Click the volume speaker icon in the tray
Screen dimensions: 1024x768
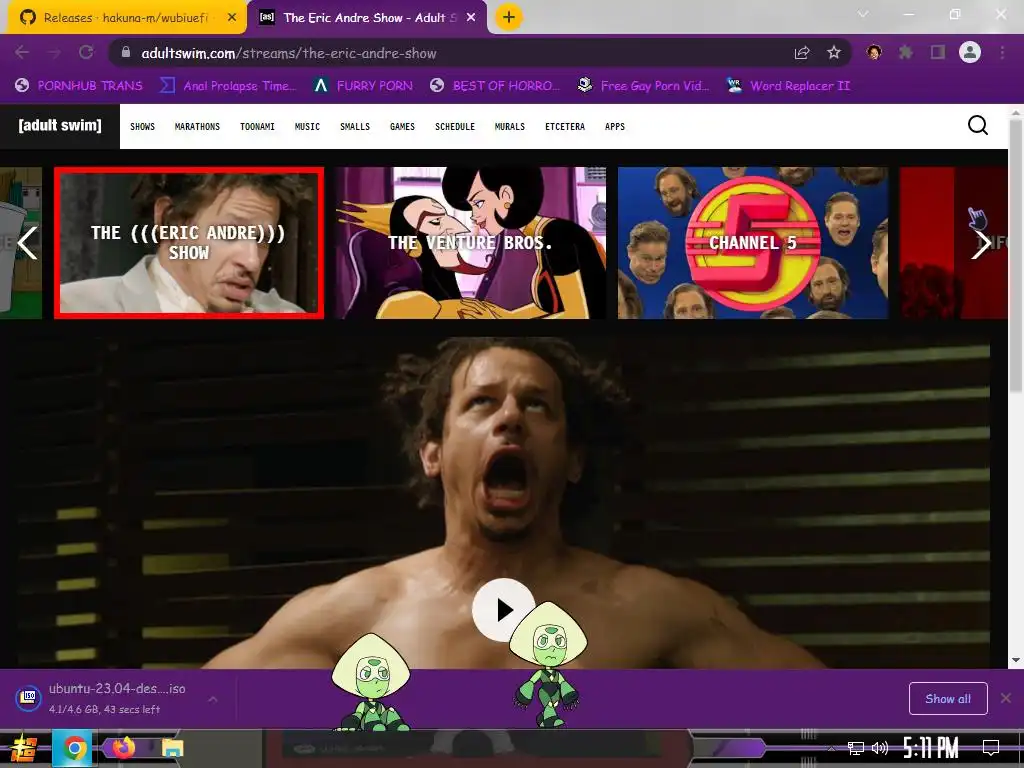pyautogui.click(x=880, y=748)
